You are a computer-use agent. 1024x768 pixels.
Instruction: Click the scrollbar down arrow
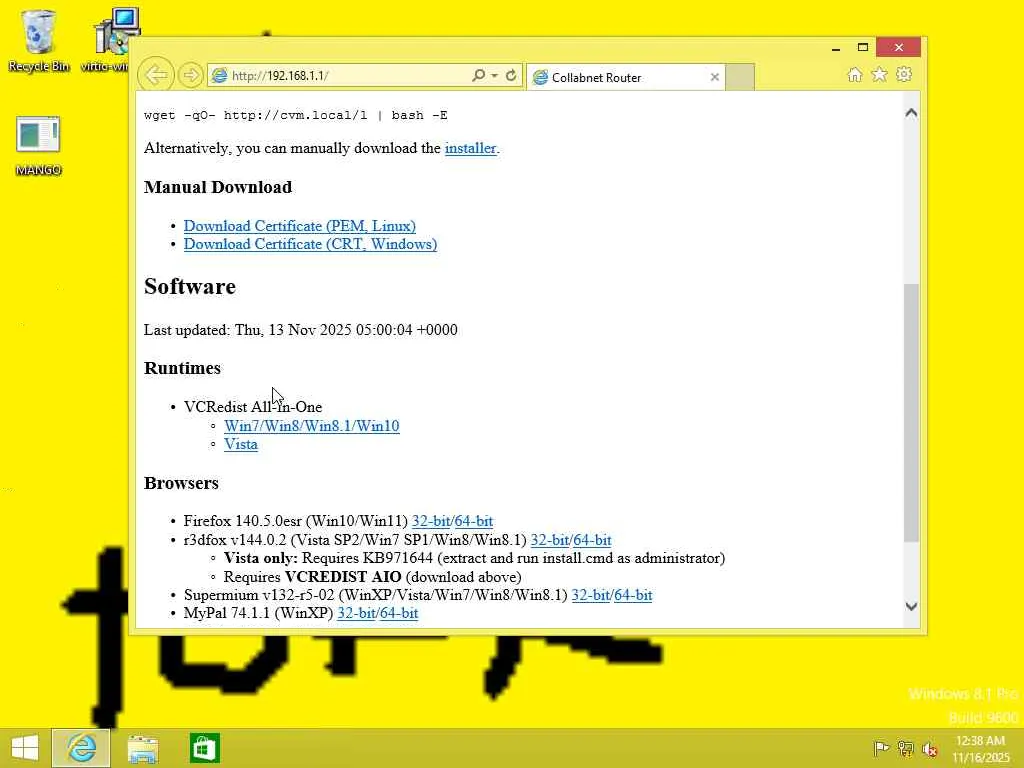click(911, 607)
